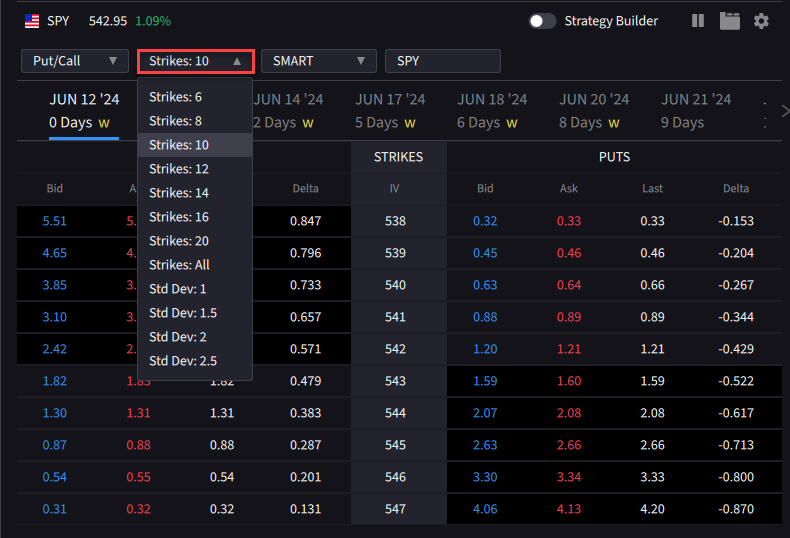Select Strikes: 10 in the list
This screenshot has width=790, height=538.
194,145
